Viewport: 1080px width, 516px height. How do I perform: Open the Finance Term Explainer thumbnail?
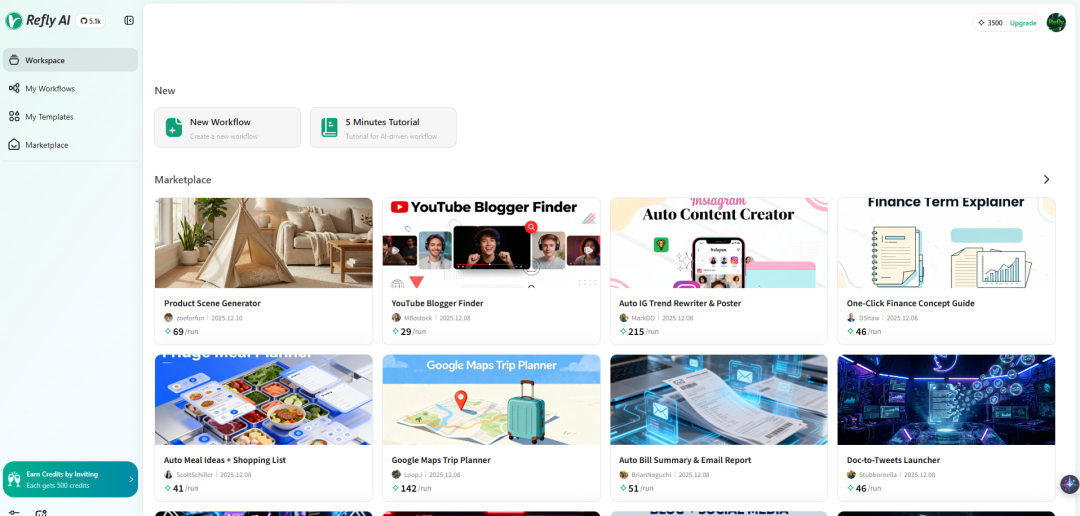coord(946,242)
